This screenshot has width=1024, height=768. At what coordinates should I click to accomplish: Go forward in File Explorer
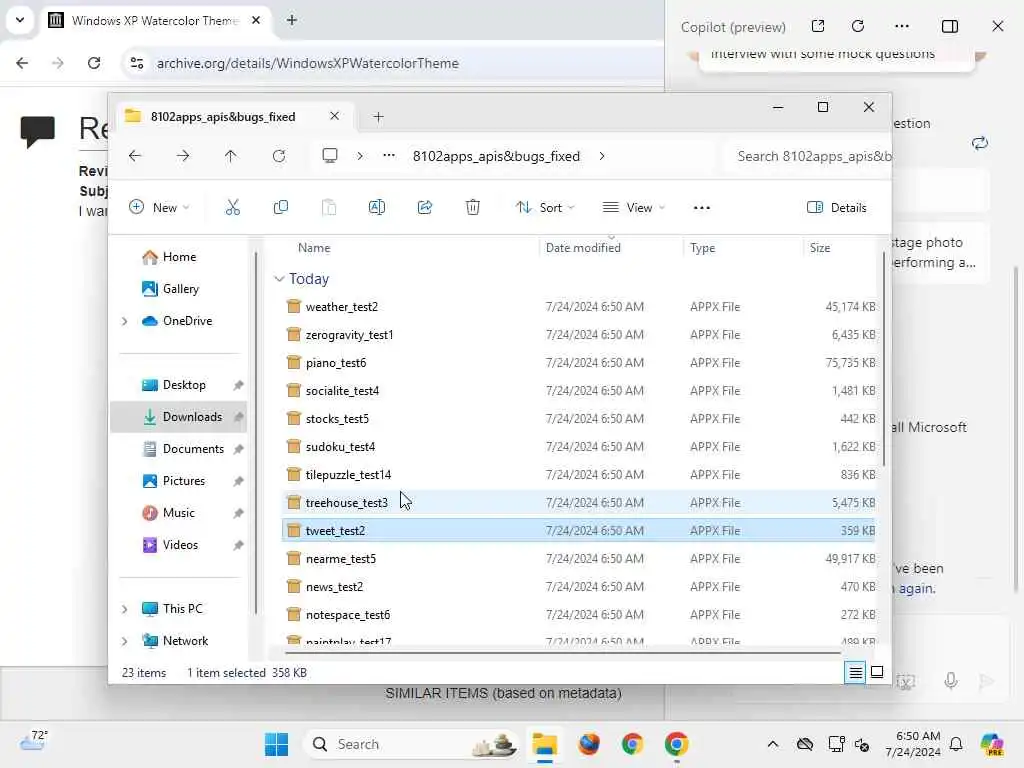tap(183, 156)
